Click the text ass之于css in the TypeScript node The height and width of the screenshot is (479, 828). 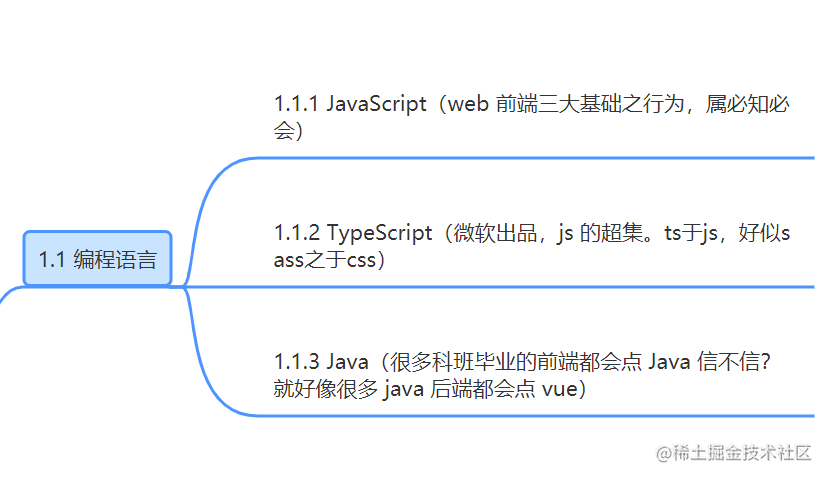(324, 260)
